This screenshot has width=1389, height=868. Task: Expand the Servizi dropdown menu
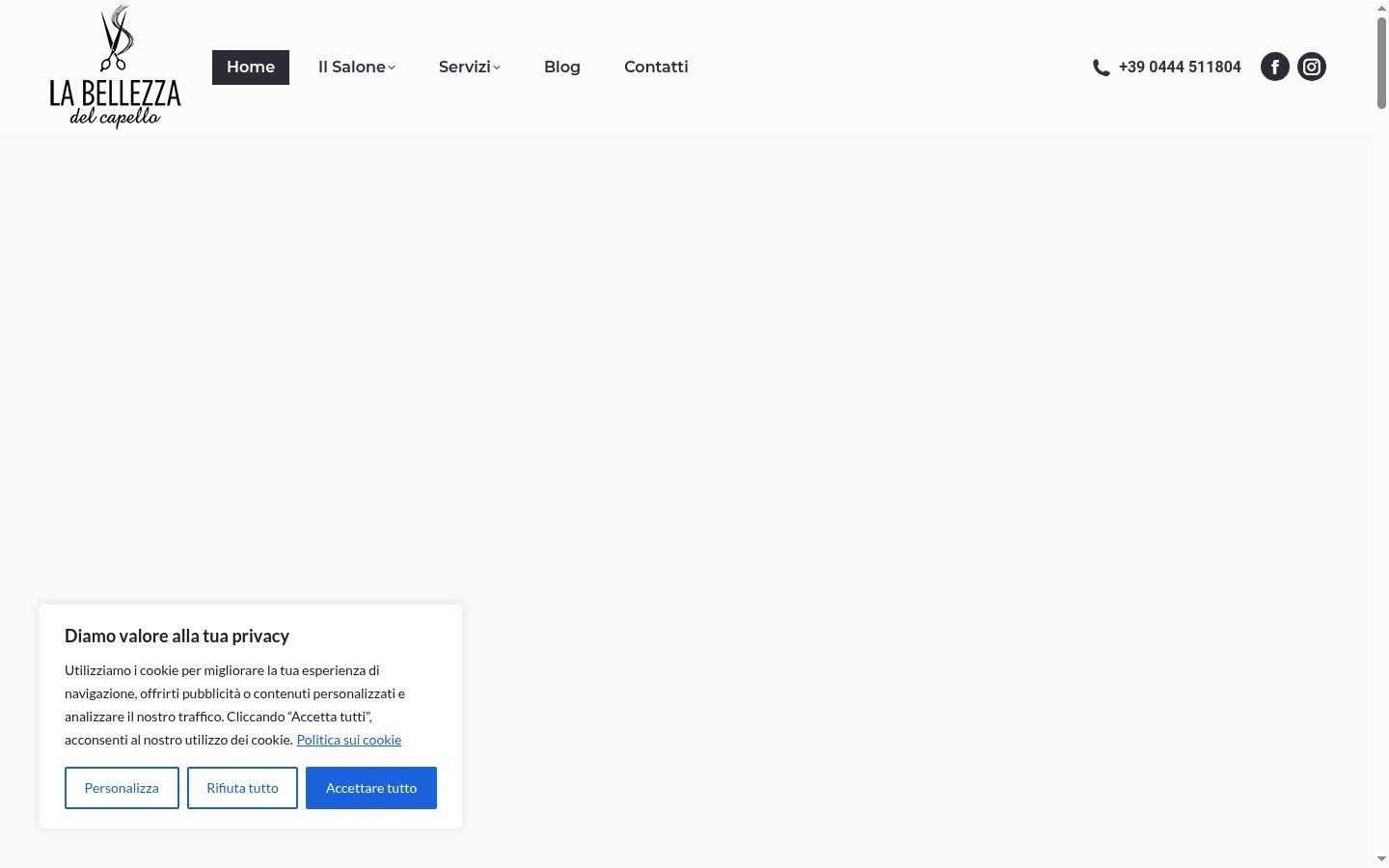click(x=470, y=68)
